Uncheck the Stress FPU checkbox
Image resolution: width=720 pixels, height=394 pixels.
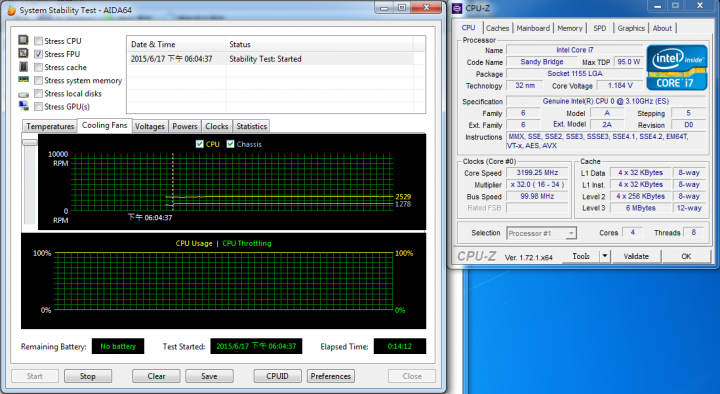[x=39, y=54]
